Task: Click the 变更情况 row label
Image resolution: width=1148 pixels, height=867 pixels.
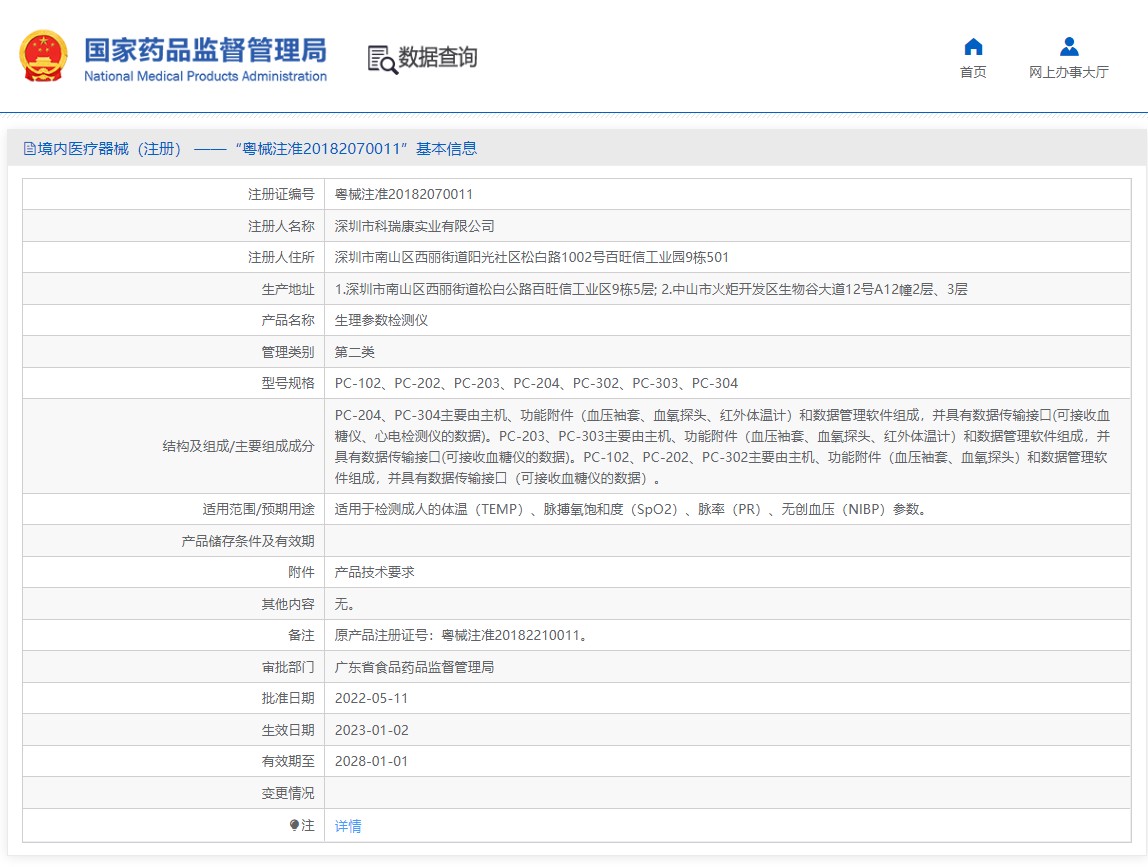Action: click(288, 793)
